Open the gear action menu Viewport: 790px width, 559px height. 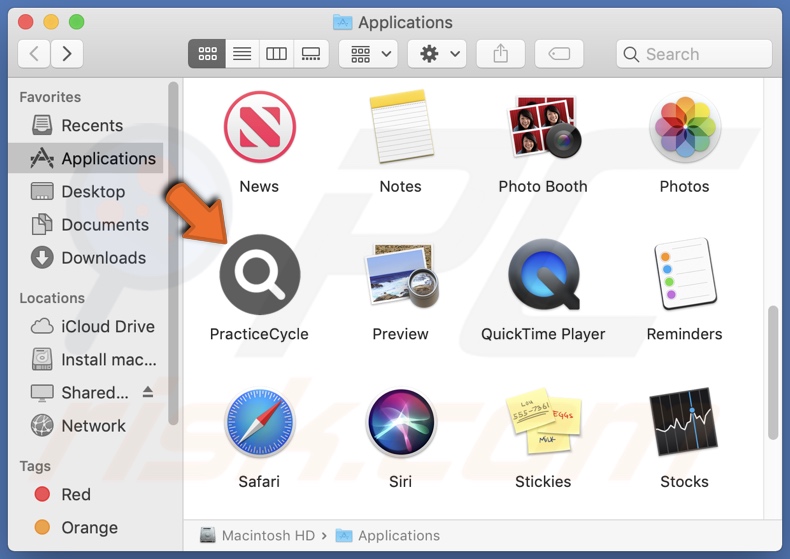tap(437, 53)
